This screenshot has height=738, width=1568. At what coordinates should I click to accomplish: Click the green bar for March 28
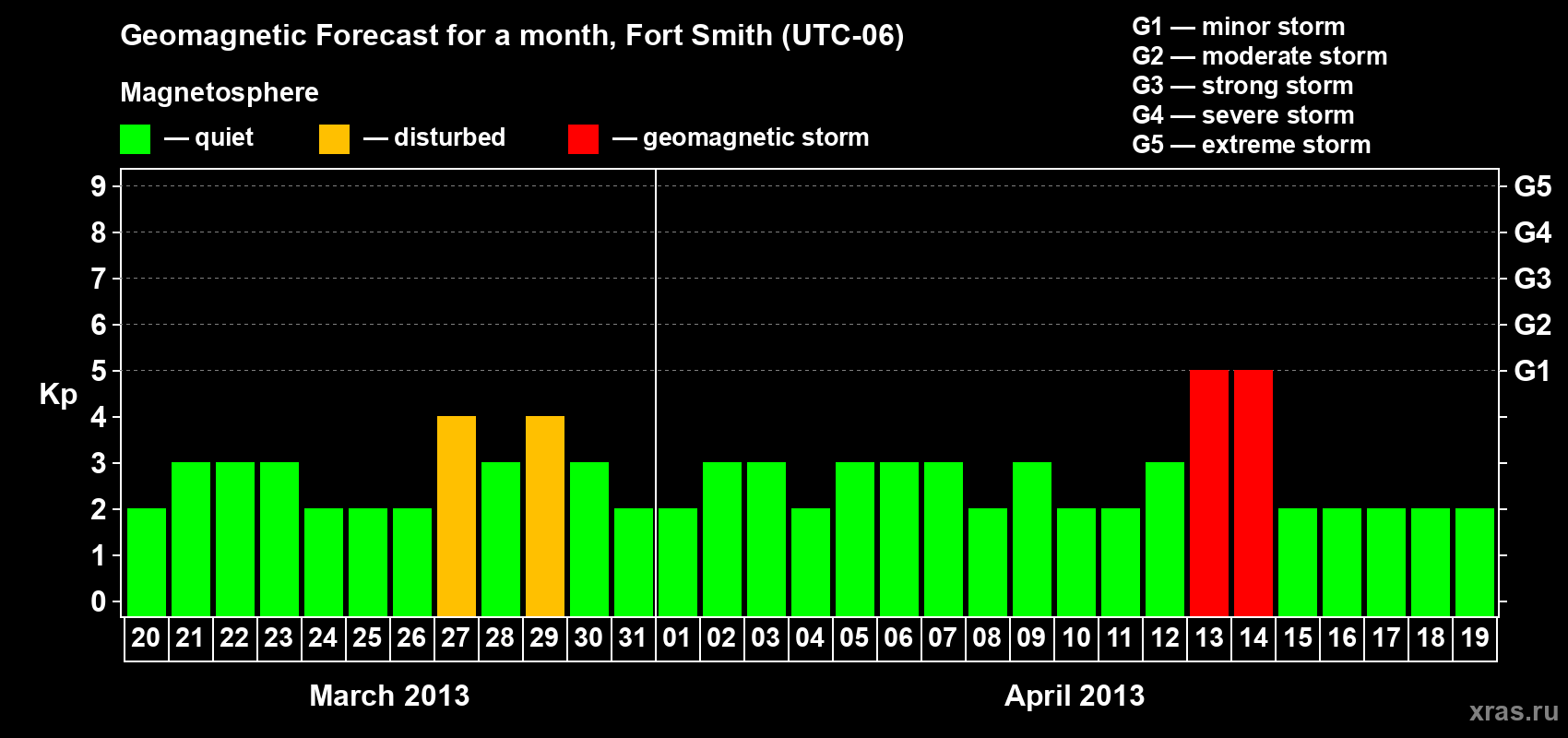(x=501, y=539)
